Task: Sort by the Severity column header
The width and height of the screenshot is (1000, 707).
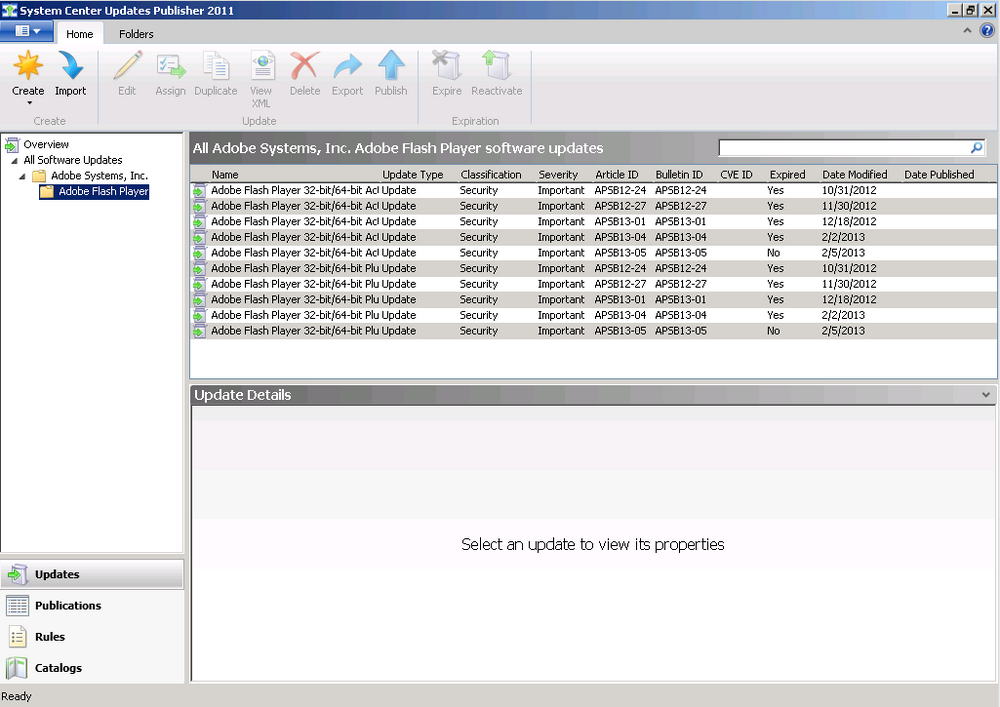Action: coord(558,175)
